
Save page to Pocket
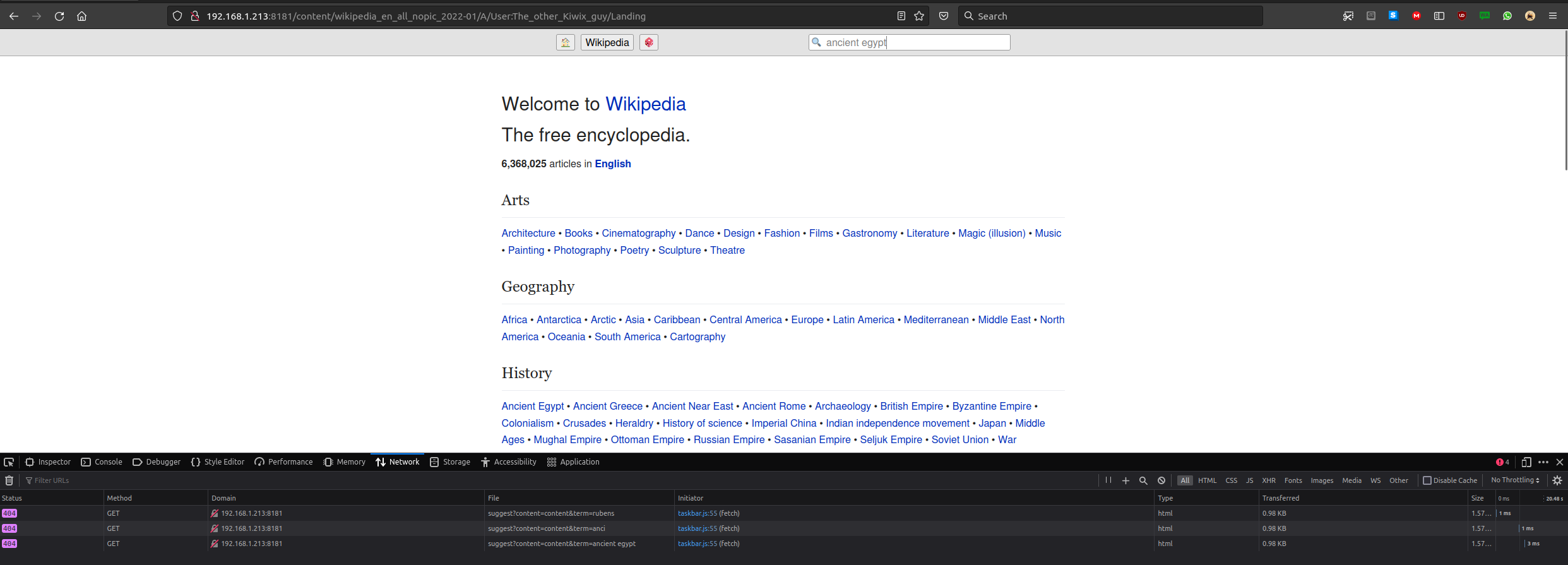click(944, 16)
